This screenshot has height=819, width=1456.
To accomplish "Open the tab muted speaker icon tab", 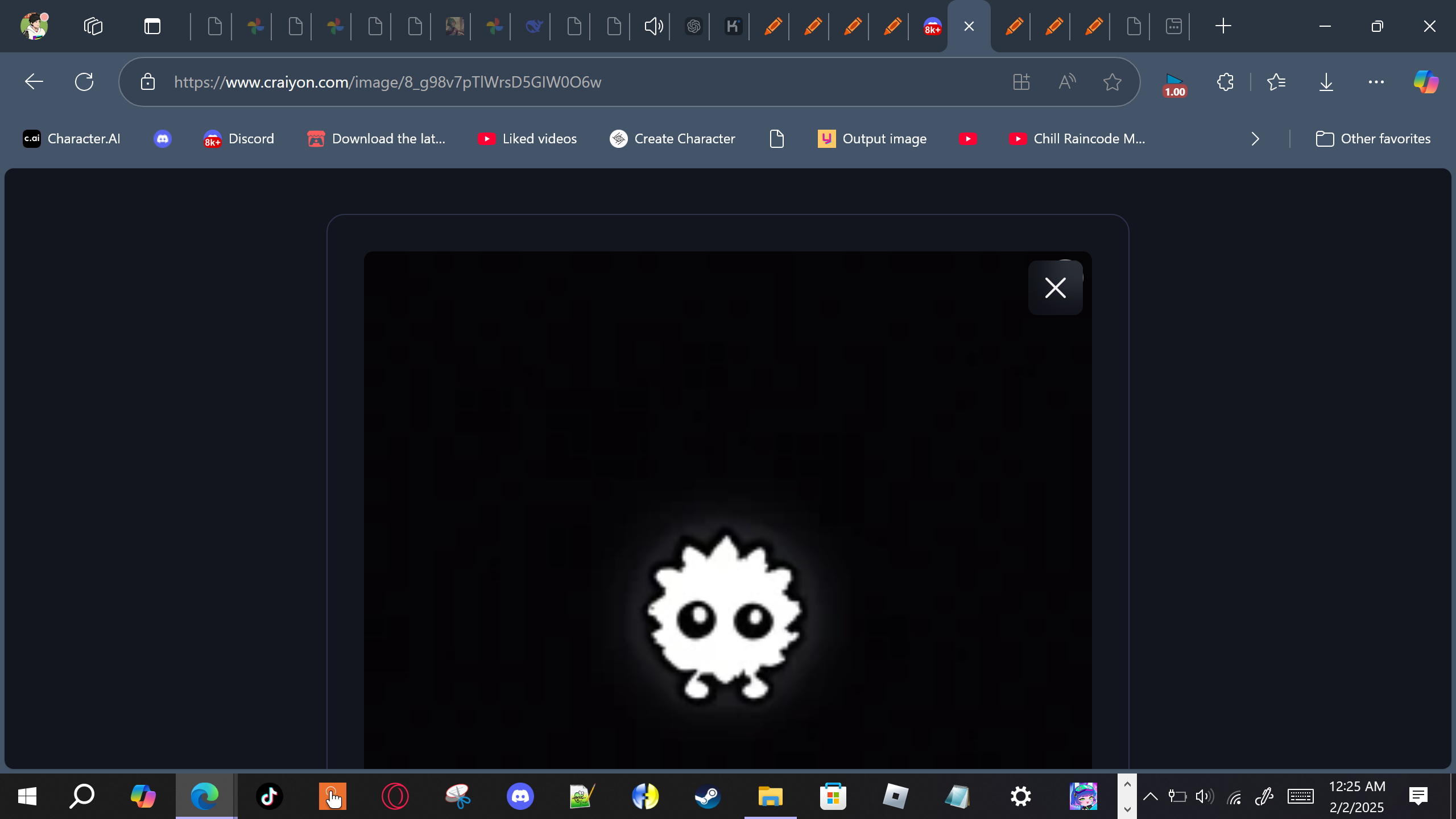I will [653, 26].
